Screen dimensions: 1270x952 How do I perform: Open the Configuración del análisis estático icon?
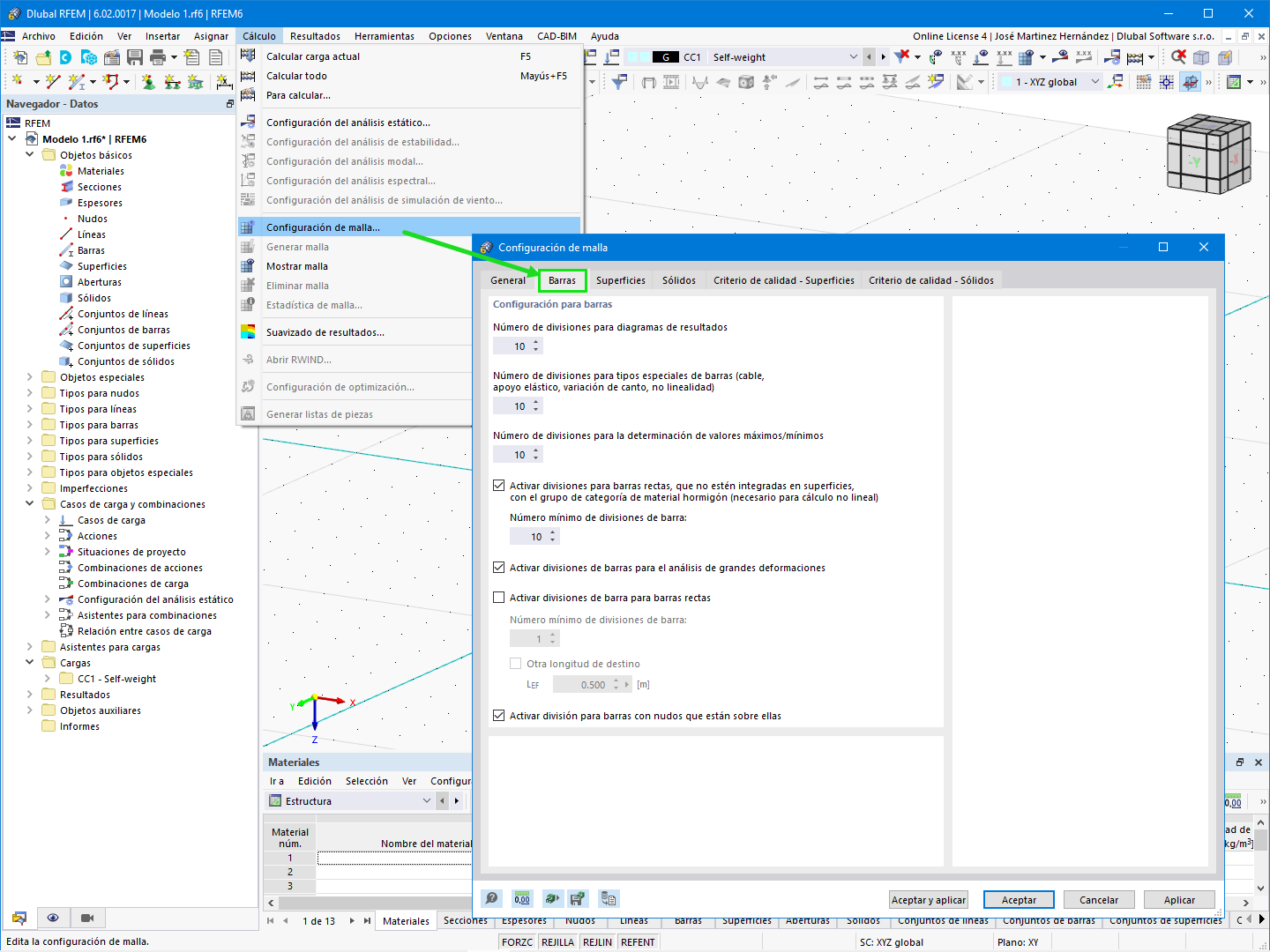(x=248, y=123)
